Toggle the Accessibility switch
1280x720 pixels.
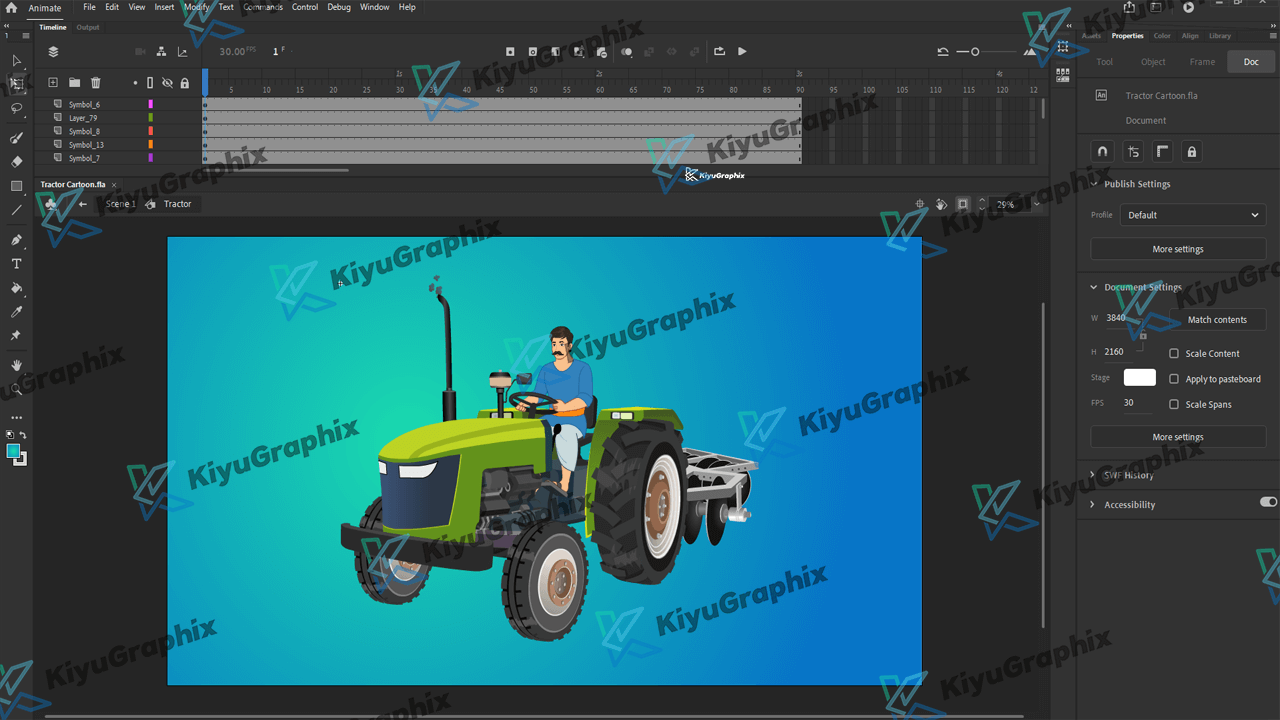pos(1268,502)
